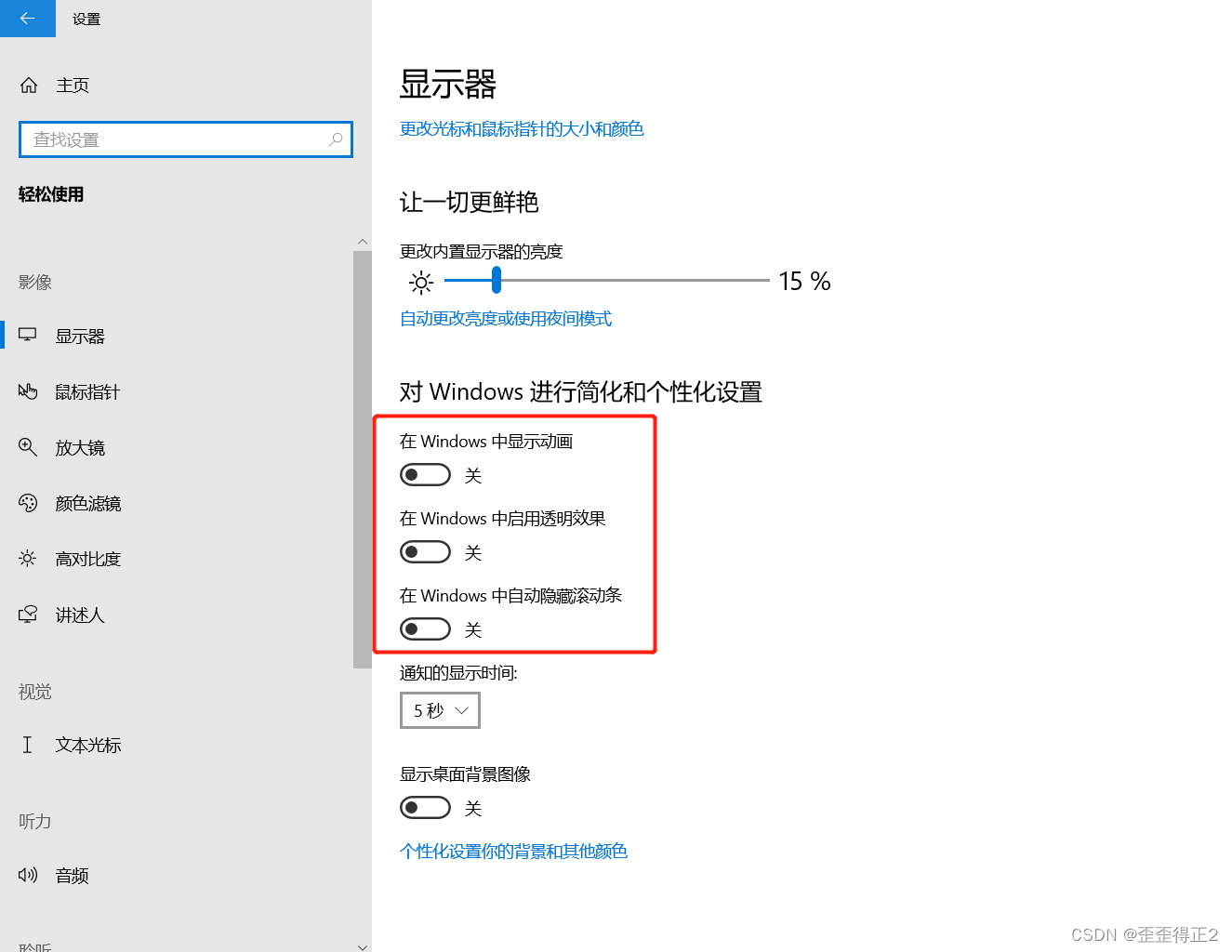Toggle 显示桌面背景图像 switch
Viewport: 1232px width, 952px height.
425,808
